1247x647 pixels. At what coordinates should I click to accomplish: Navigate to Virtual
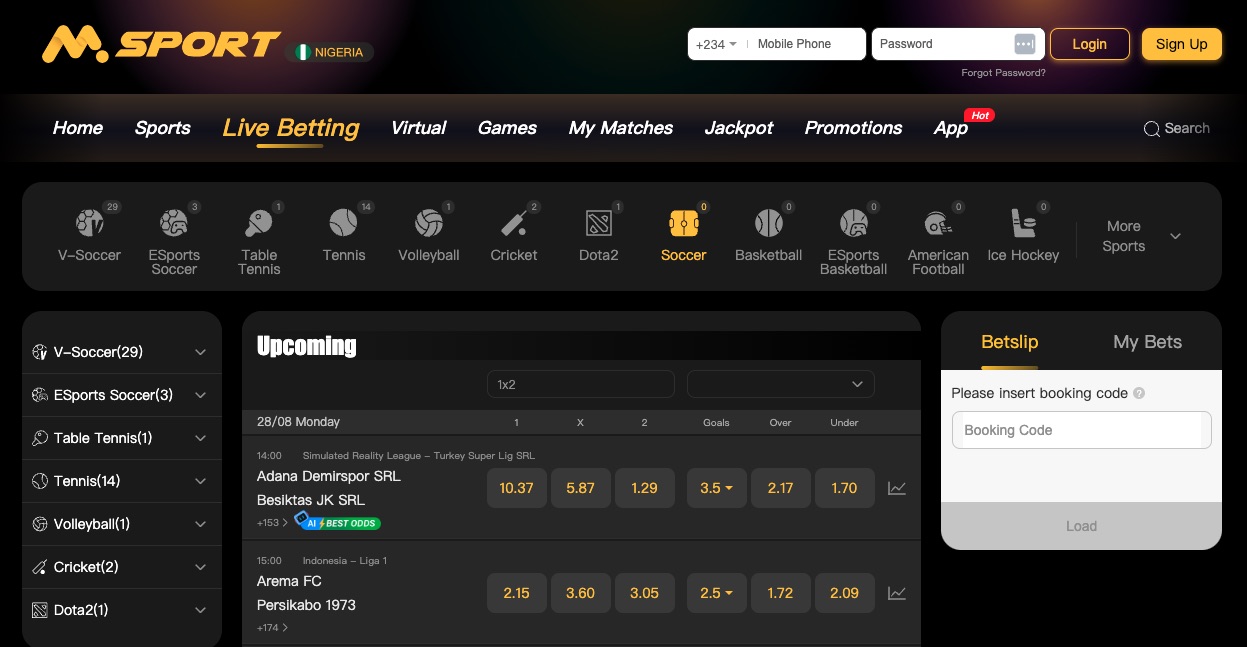click(x=419, y=128)
